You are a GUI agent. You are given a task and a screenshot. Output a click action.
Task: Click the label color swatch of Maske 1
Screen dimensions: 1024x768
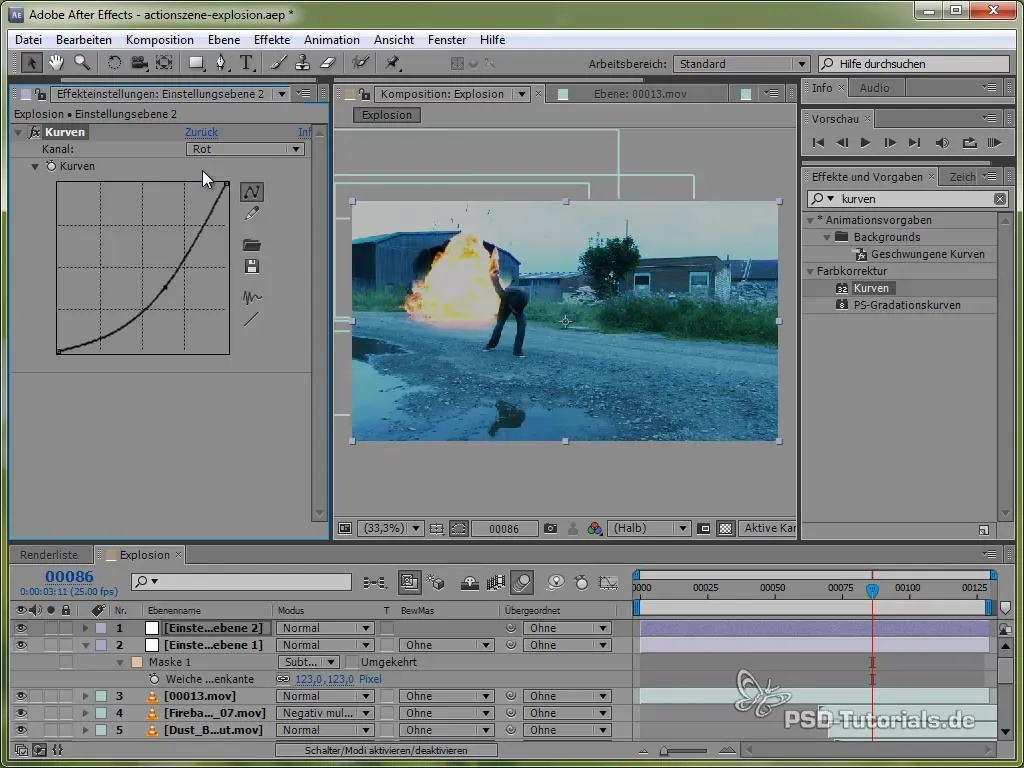pos(136,662)
